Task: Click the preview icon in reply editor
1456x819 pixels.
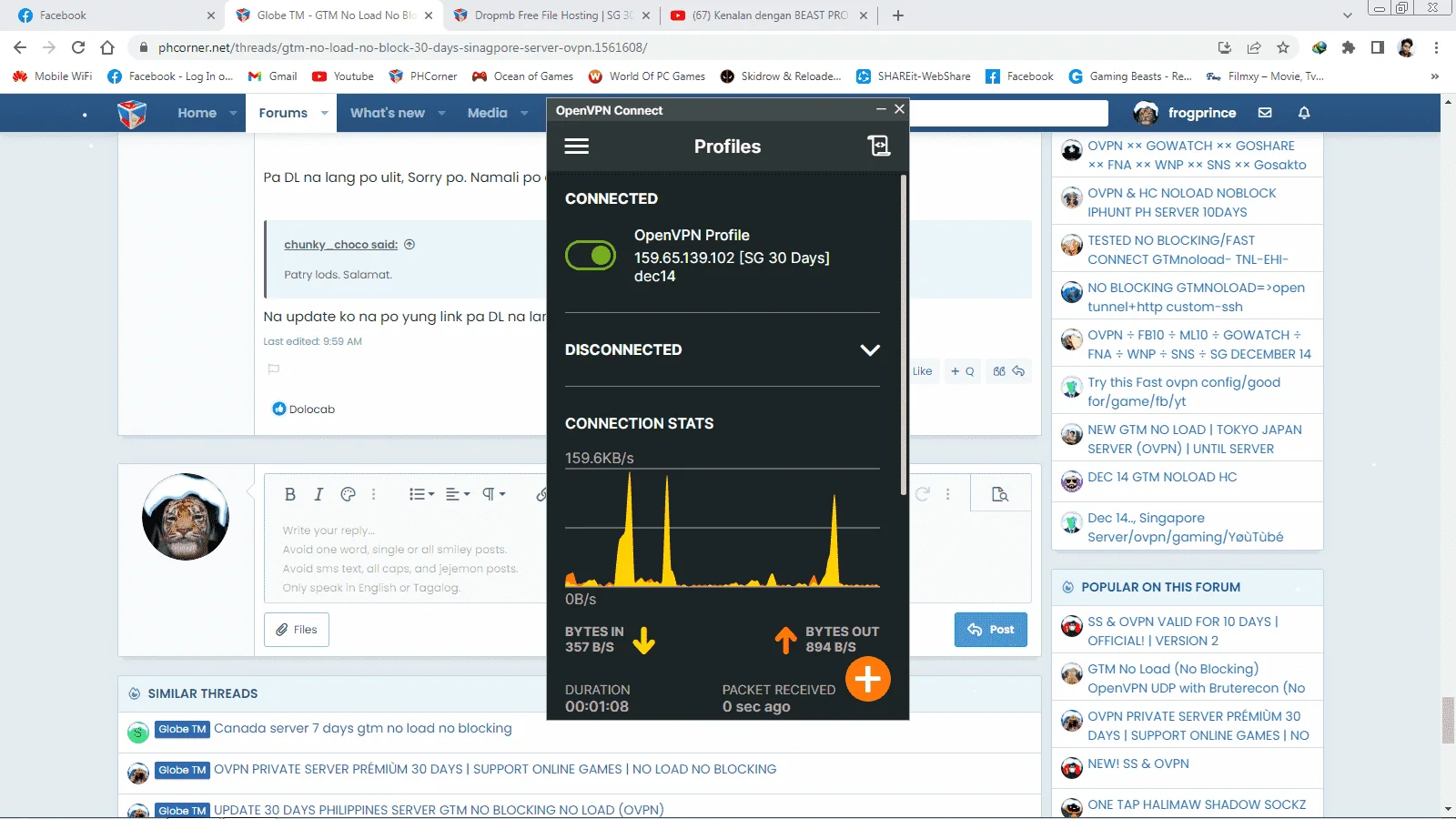Action: click(x=1000, y=494)
